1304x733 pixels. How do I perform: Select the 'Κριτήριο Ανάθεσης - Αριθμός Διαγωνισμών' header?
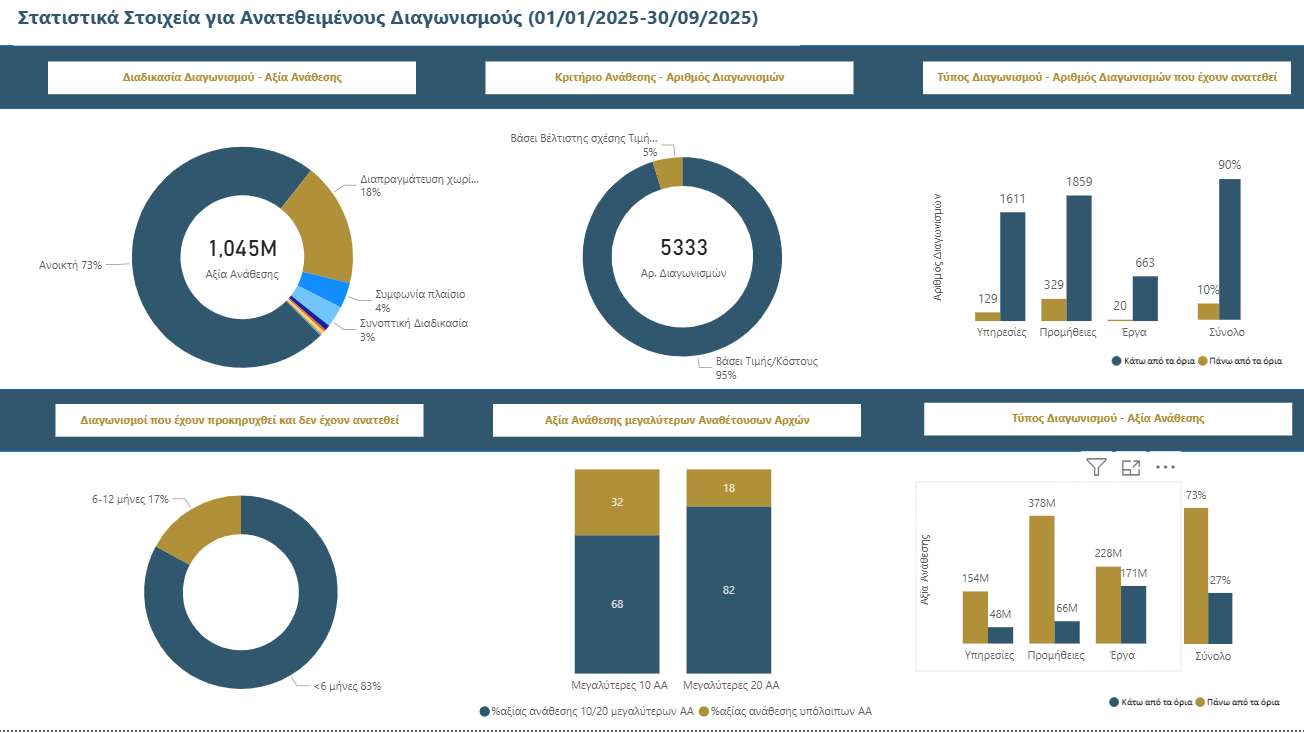point(669,77)
